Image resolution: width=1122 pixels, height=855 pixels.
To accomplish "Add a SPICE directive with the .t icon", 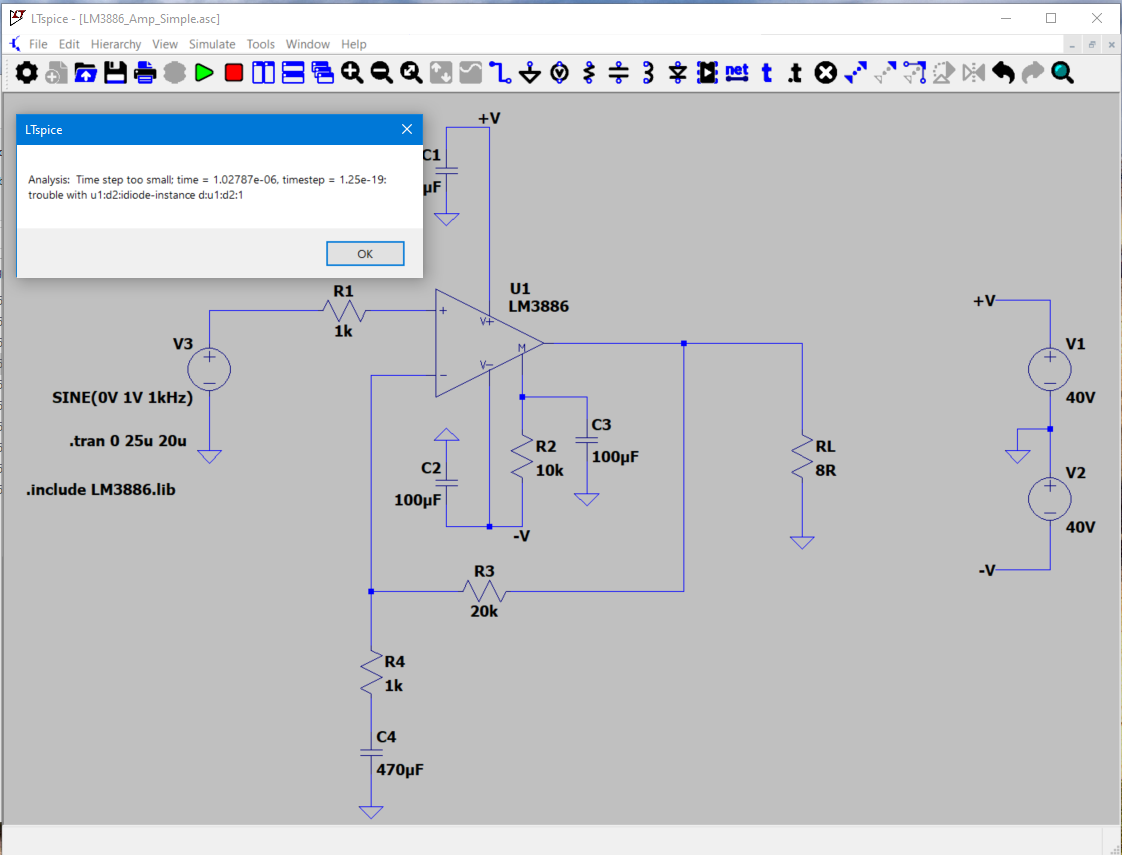I will [x=796, y=72].
